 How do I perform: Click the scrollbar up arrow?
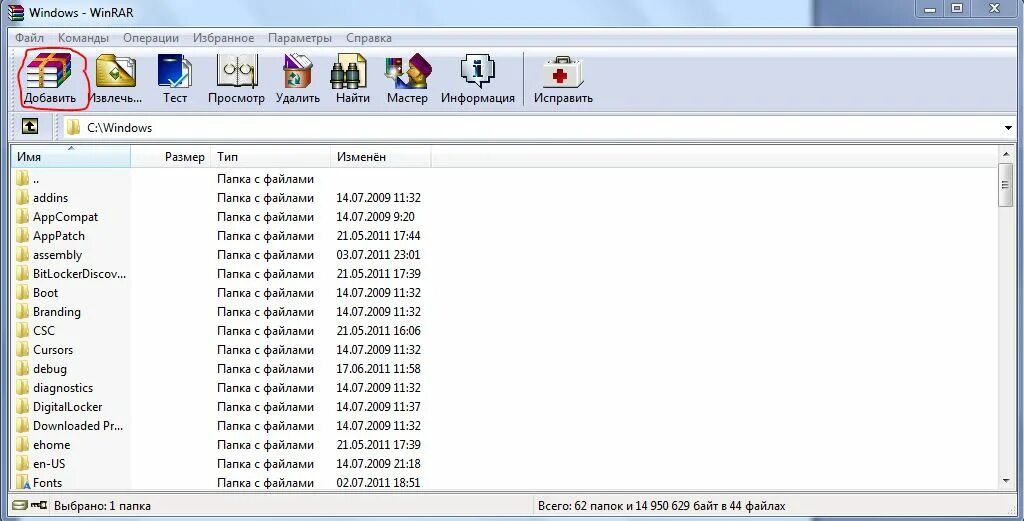tap(1006, 154)
